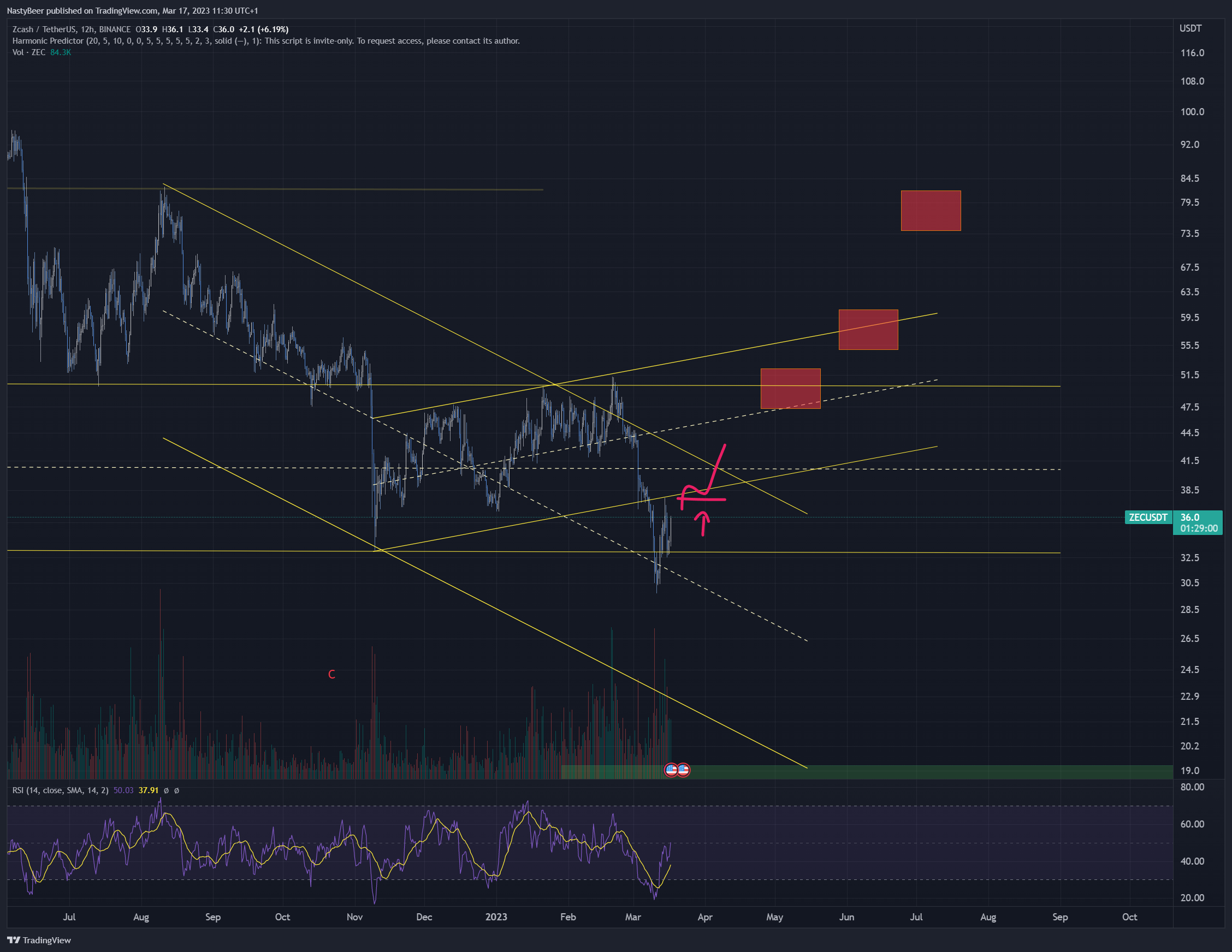Image resolution: width=1232 pixels, height=952 pixels.
Task: Click the +2.1 (+6.19%) change value
Action: 263,29
